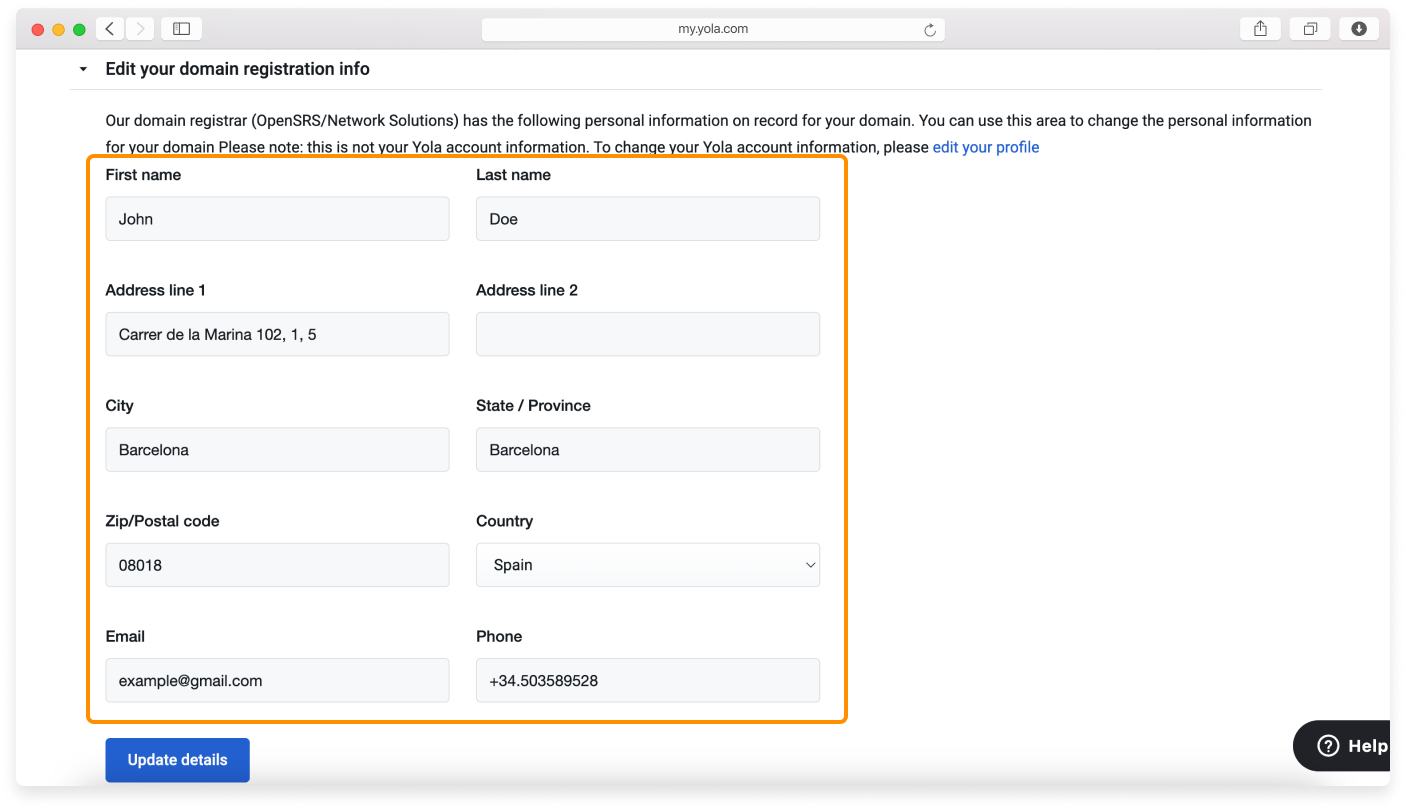Click the Email field with example@gmail.com
The image size is (1406, 810).
(277, 680)
